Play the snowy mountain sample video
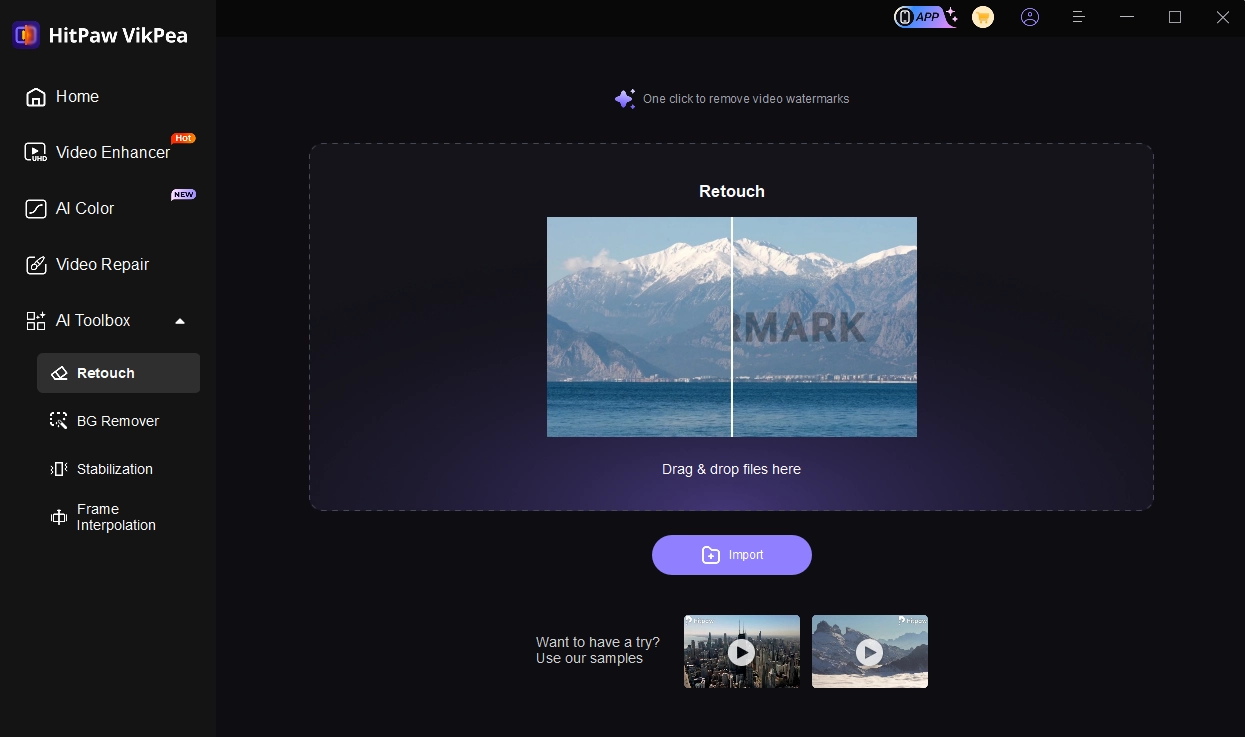 click(870, 652)
